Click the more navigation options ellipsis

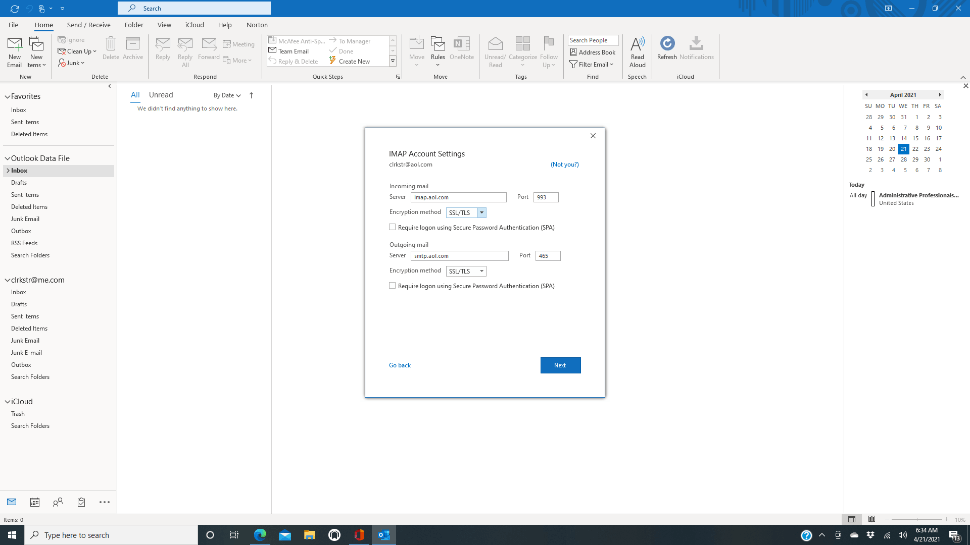(x=105, y=502)
